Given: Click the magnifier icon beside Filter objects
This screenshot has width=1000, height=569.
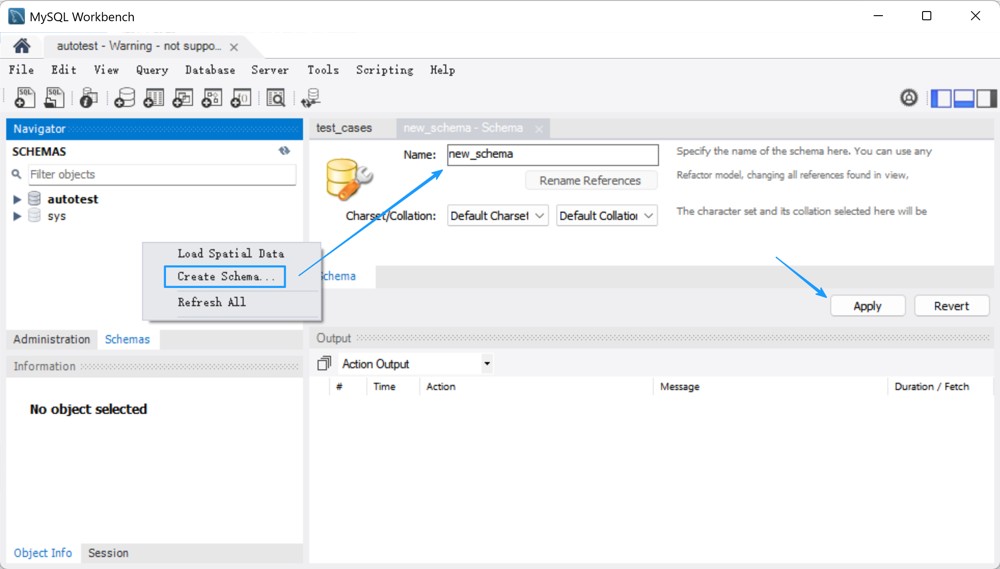Looking at the screenshot, I should point(17,174).
